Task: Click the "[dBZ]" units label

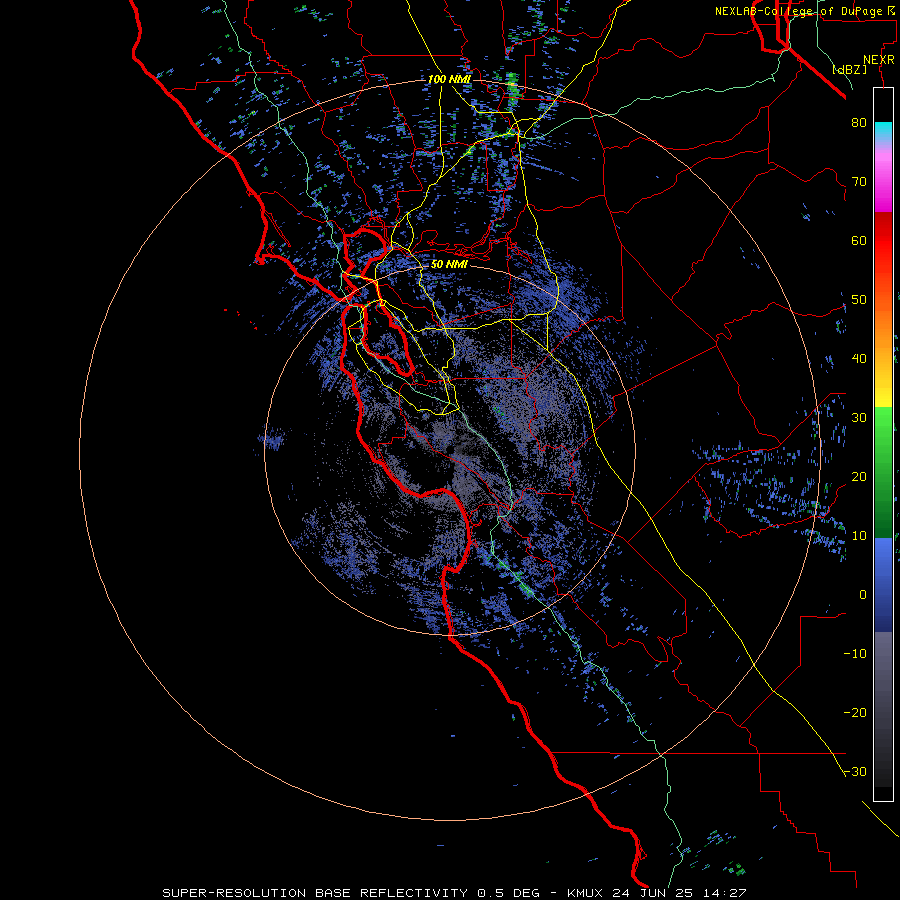Action: click(849, 70)
